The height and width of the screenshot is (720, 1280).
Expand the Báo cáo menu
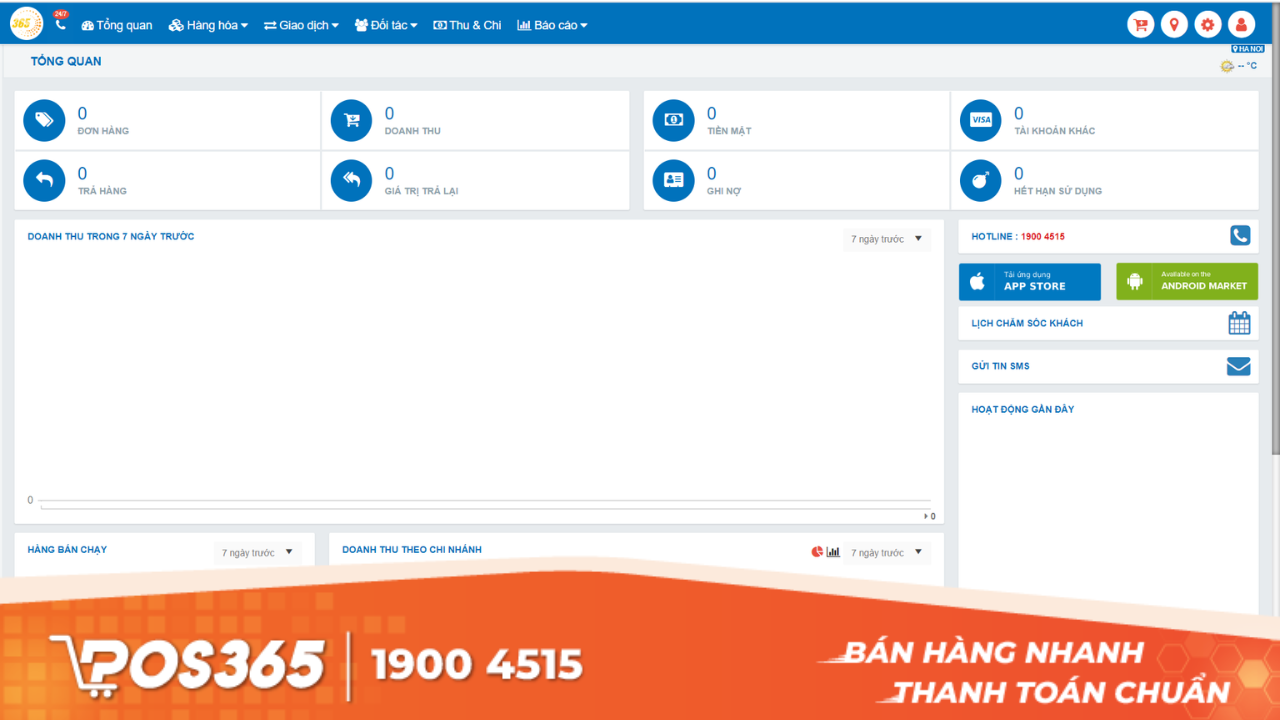point(552,25)
